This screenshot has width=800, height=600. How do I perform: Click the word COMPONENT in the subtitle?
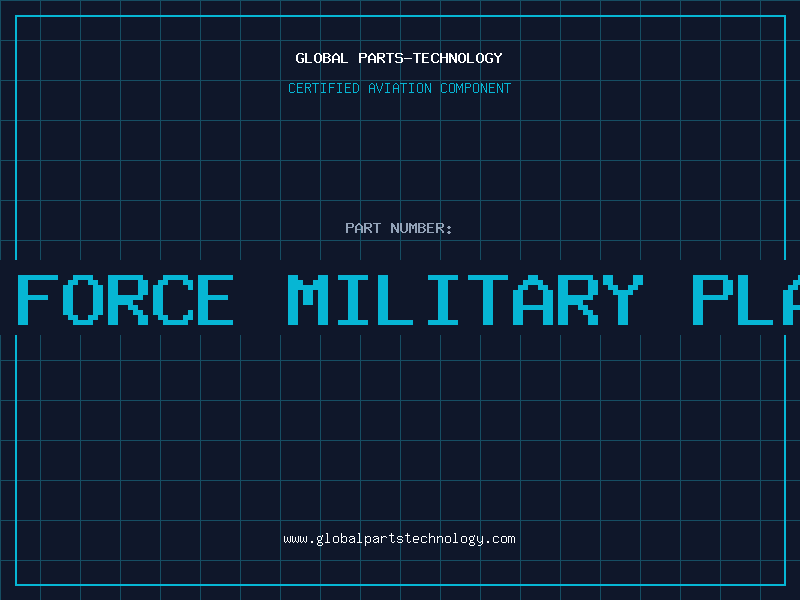(x=476, y=89)
